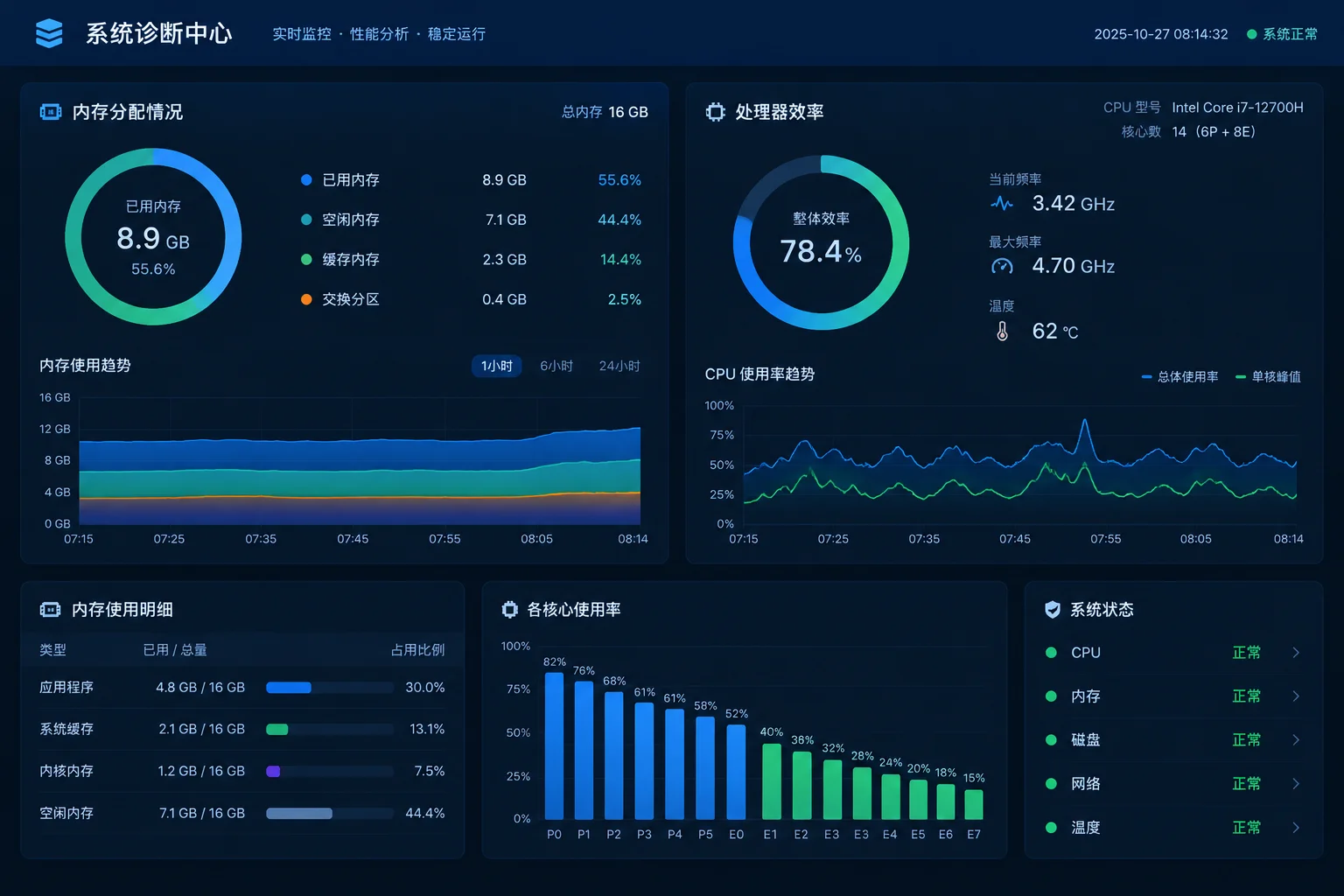Screen dimensions: 1344x896
Task: Click the 已用内存 8.9 GB donut chart
Action: [x=153, y=236]
